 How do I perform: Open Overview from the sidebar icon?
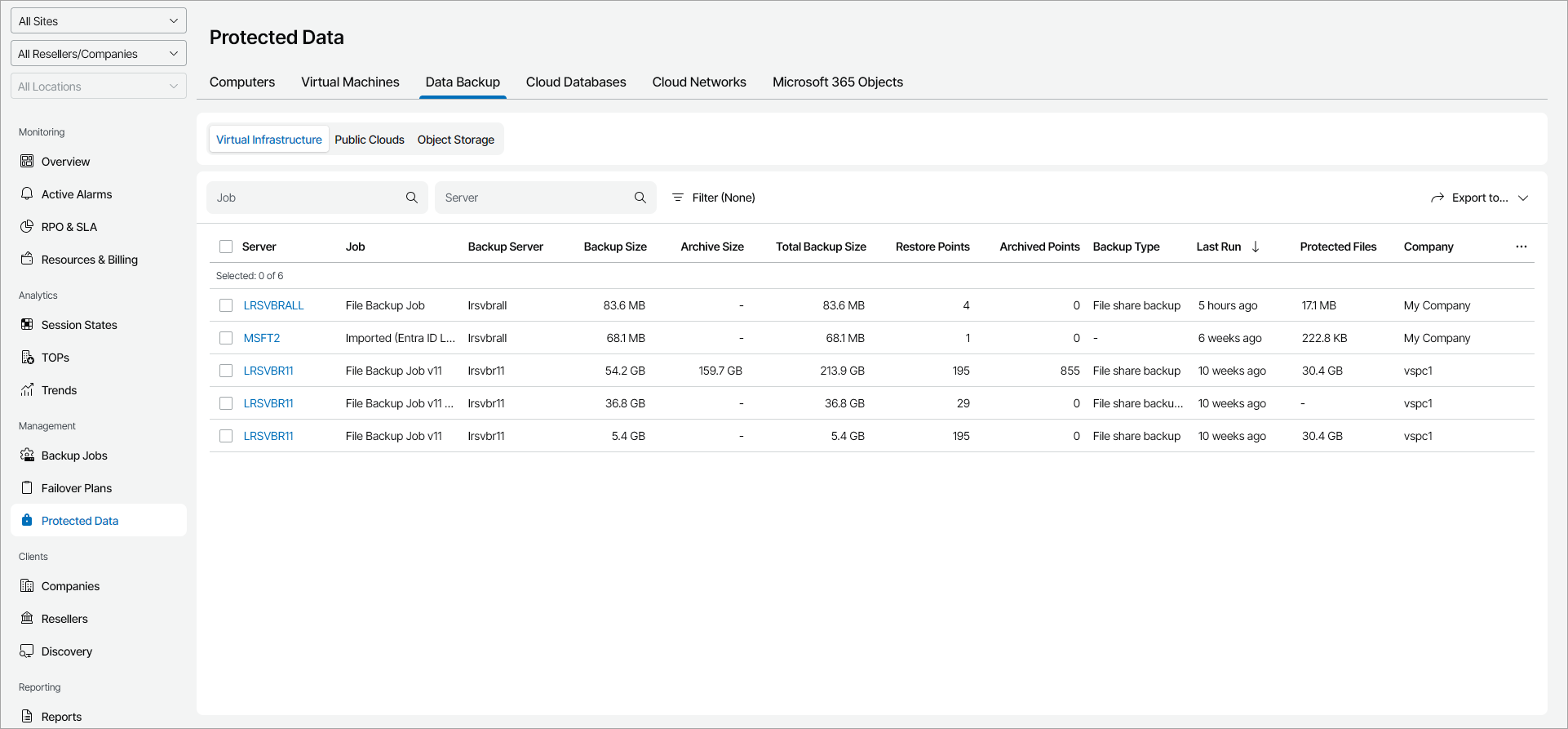[27, 162]
